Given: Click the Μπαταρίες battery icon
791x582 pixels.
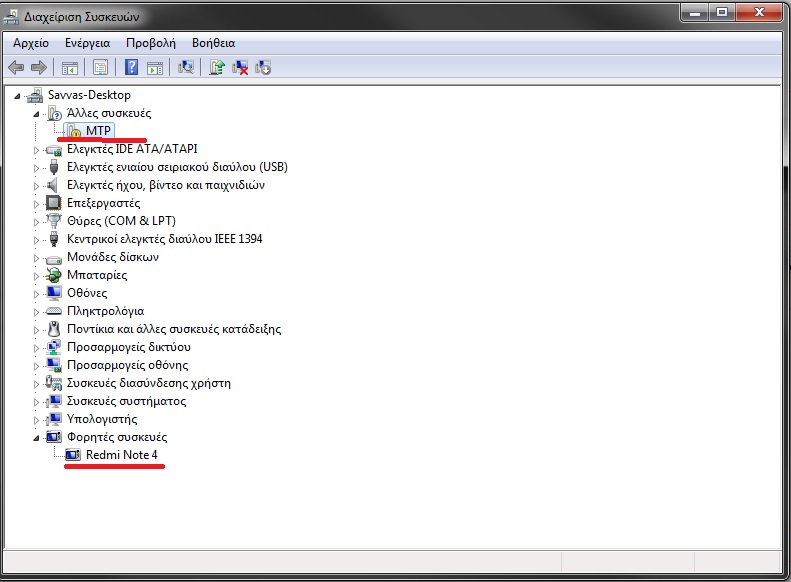Looking at the screenshot, I should coord(53,275).
